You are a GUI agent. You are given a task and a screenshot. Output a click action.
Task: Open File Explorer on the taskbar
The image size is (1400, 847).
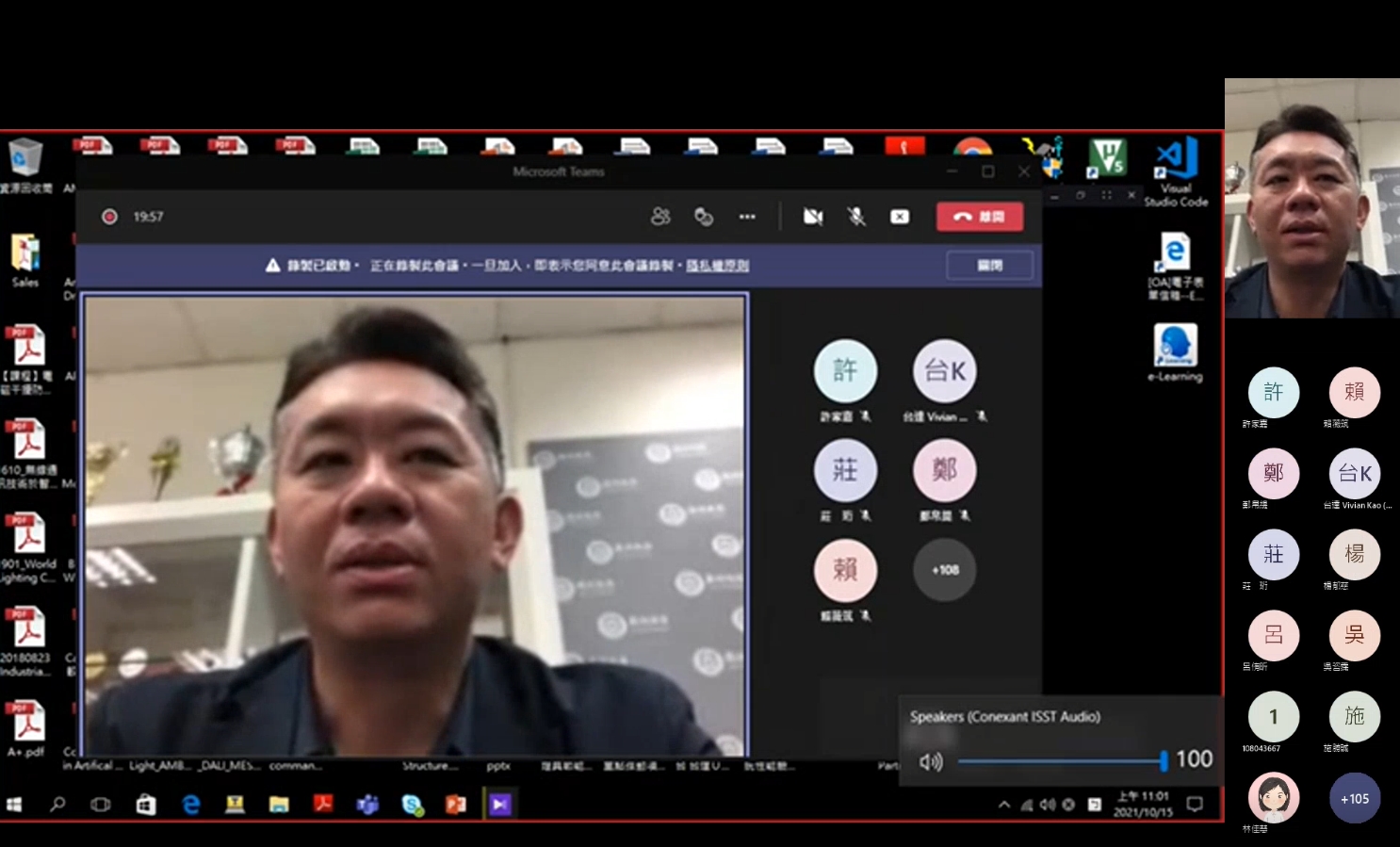point(279,805)
